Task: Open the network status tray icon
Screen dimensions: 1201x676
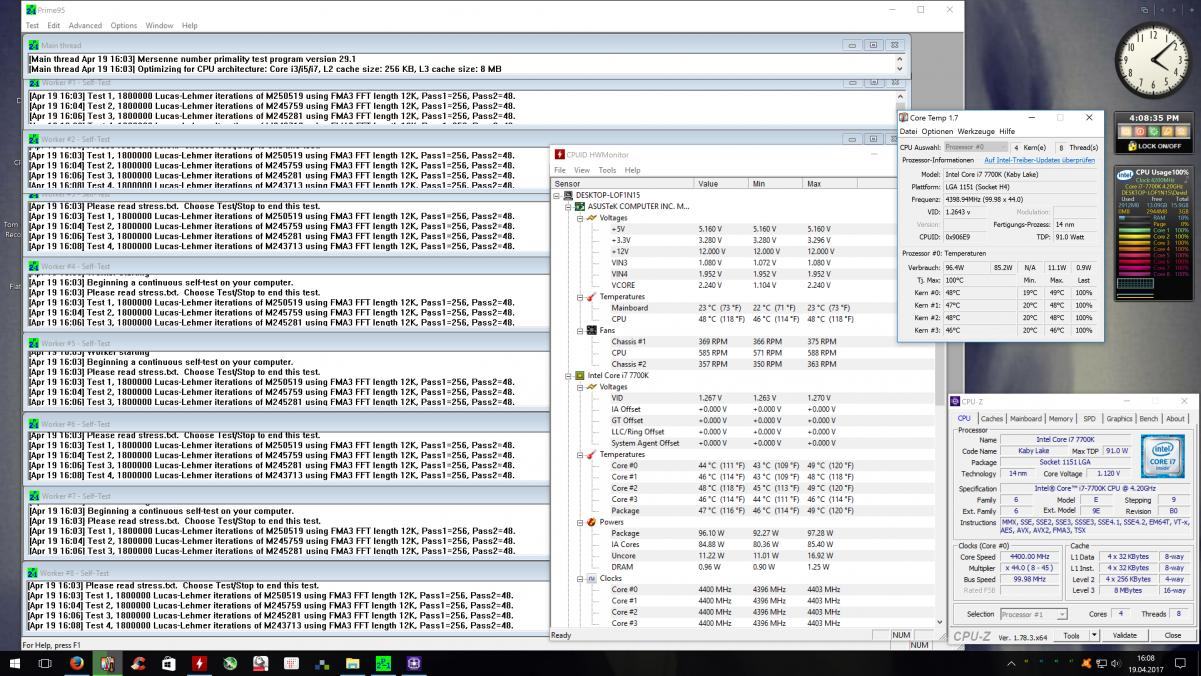Action: pos(1101,663)
